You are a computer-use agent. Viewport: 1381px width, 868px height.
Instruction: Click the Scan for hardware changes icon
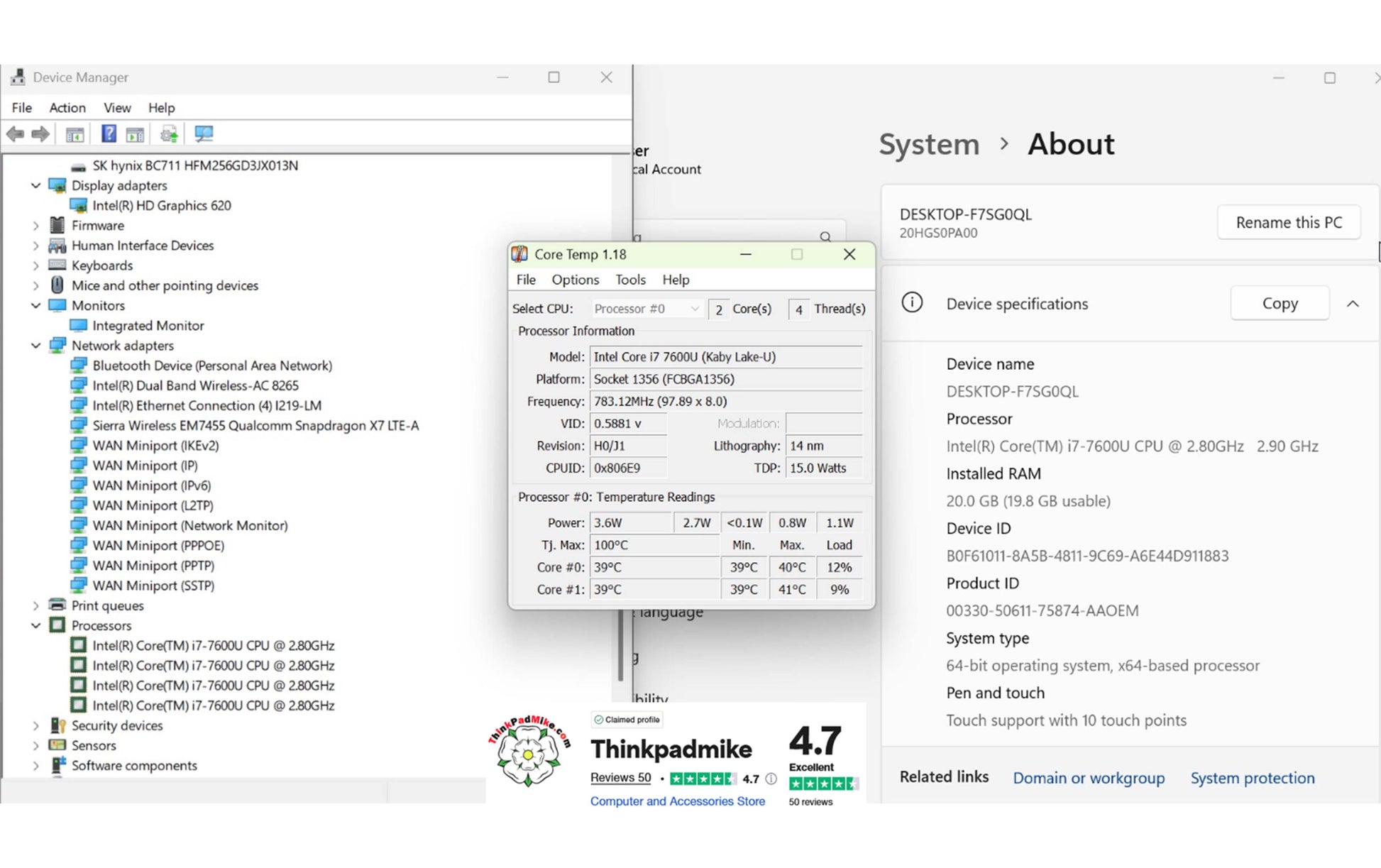[204, 133]
